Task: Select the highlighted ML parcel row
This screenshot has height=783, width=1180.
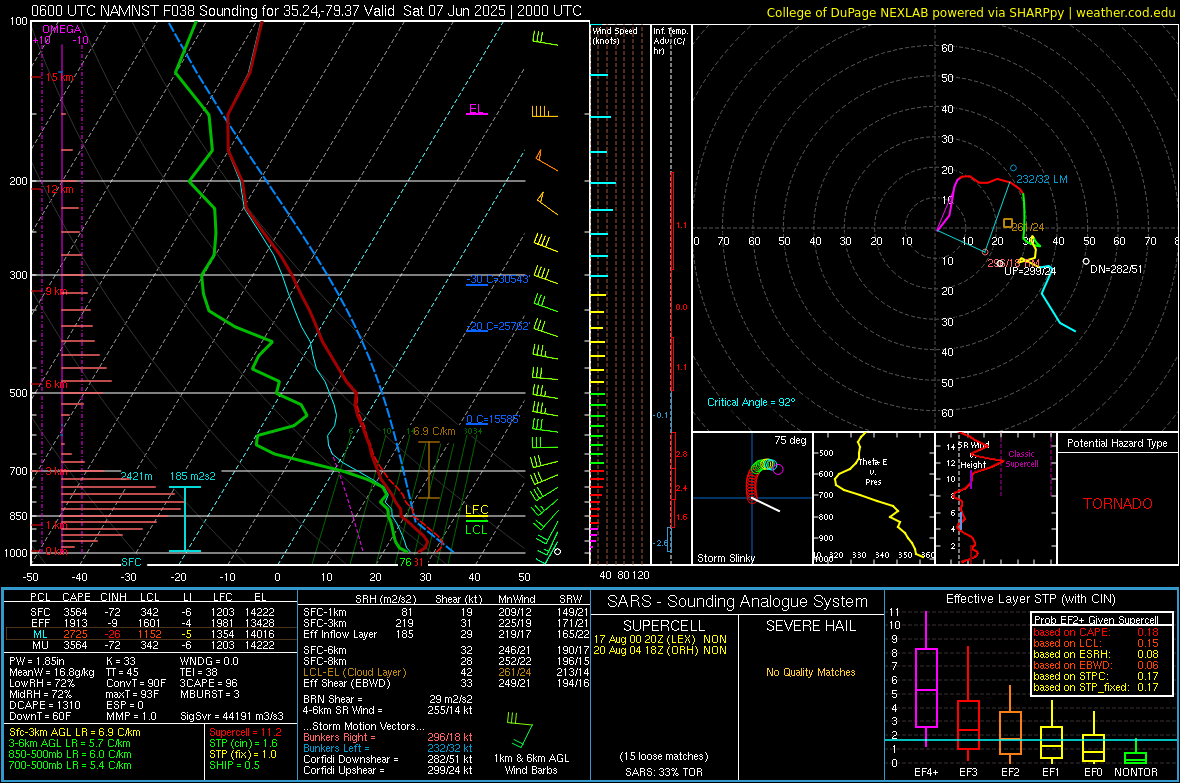Action: [150, 634]
